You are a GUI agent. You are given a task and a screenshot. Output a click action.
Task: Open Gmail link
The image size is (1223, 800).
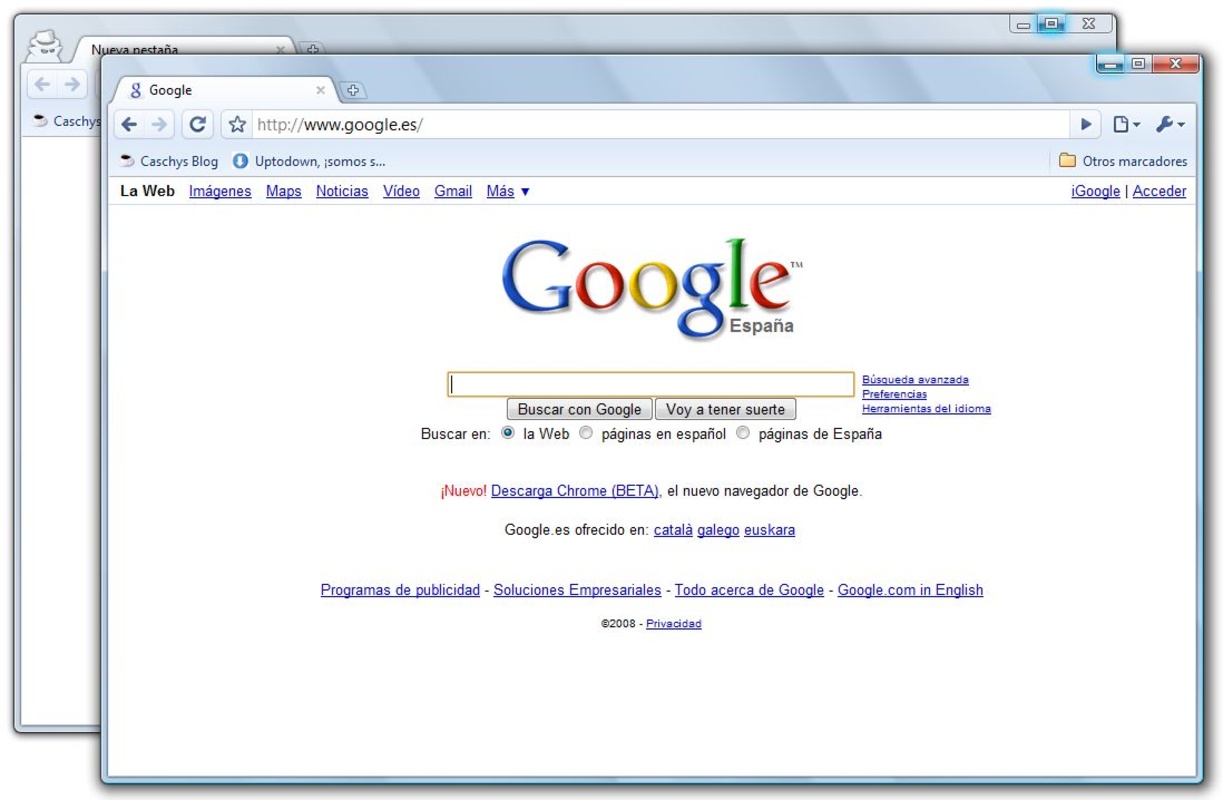click(453, 191)
